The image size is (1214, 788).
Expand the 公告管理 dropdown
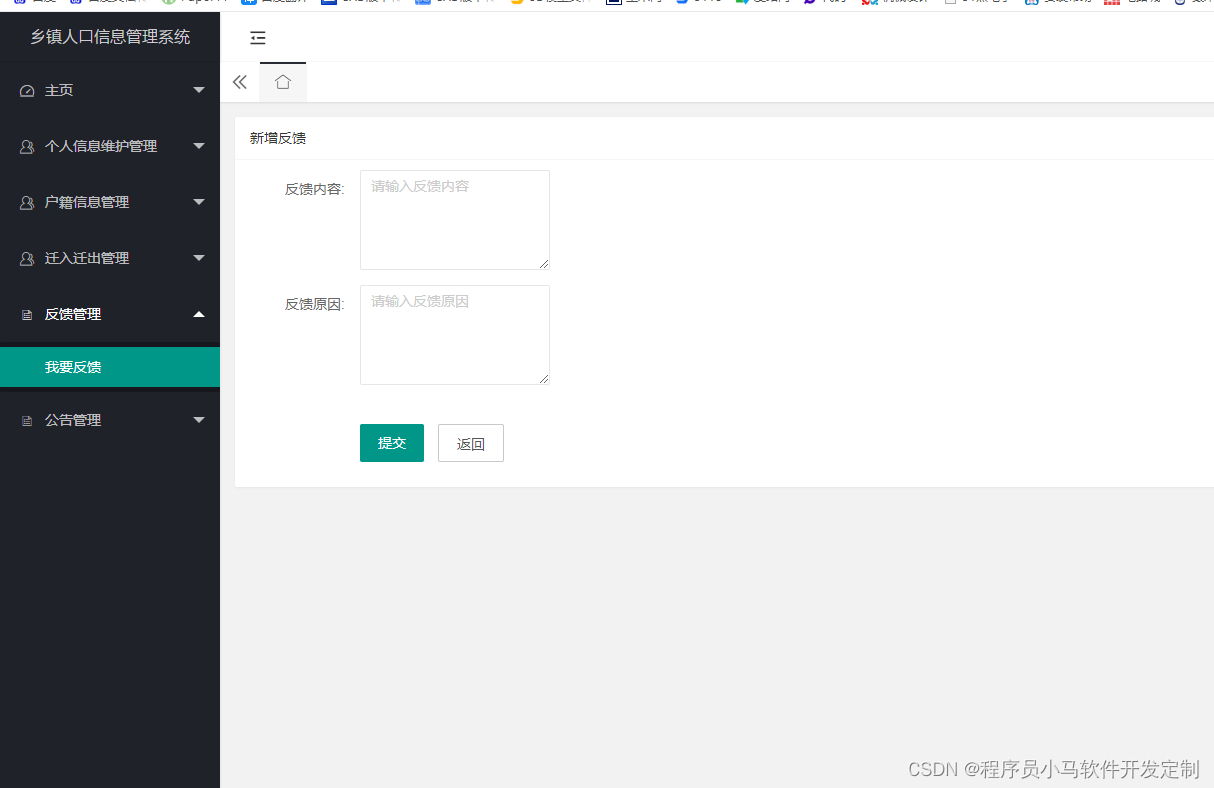[x=199, y=420]
